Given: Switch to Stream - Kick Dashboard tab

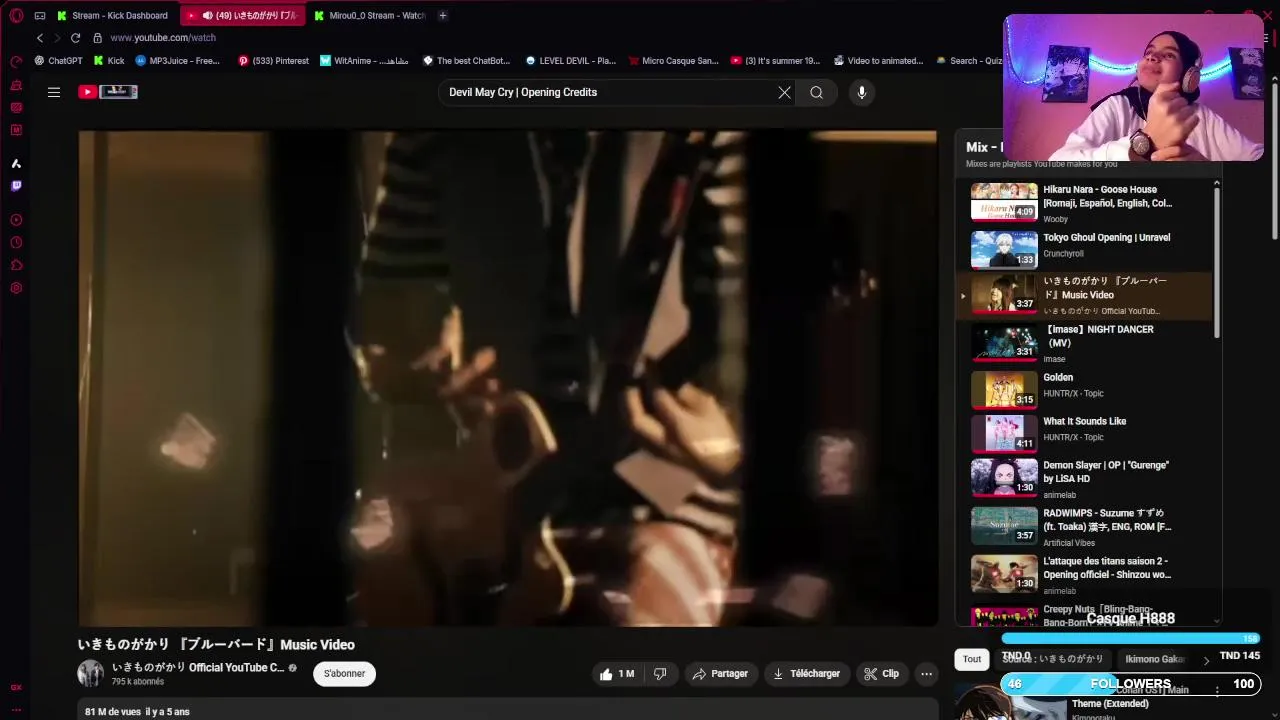Looking at the screenshot, I should 113,15.
